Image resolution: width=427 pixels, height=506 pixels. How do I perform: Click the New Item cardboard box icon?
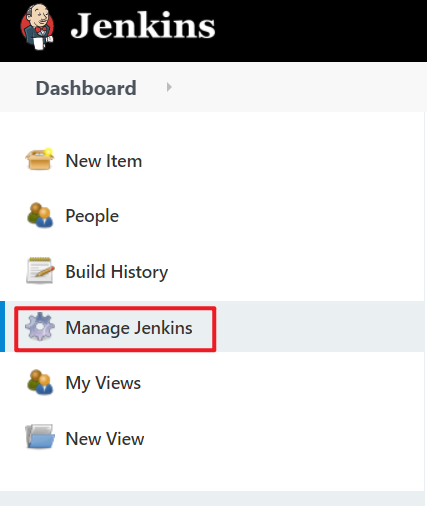point(40,159)
